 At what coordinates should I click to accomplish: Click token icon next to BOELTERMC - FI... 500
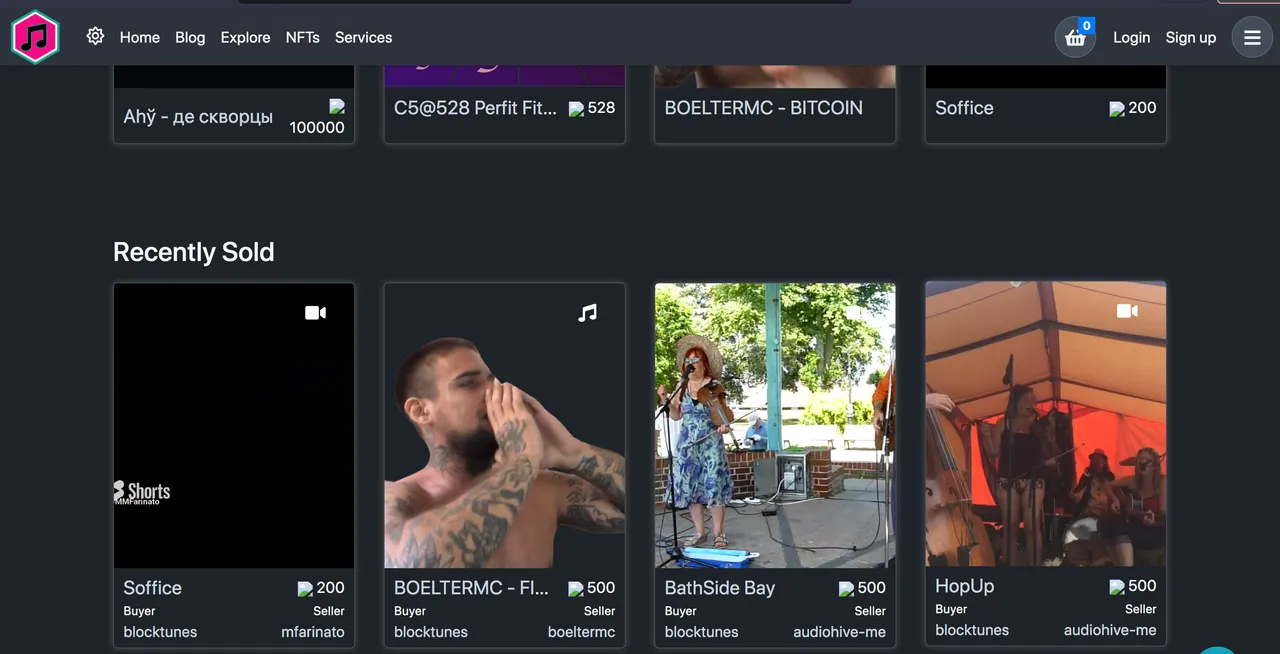coord(576,589)
